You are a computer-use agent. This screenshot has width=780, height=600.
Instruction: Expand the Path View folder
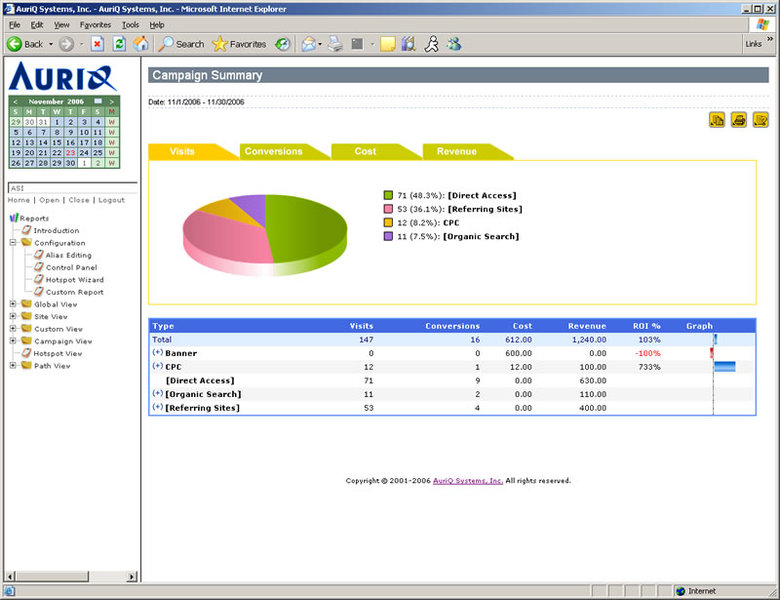13,365
